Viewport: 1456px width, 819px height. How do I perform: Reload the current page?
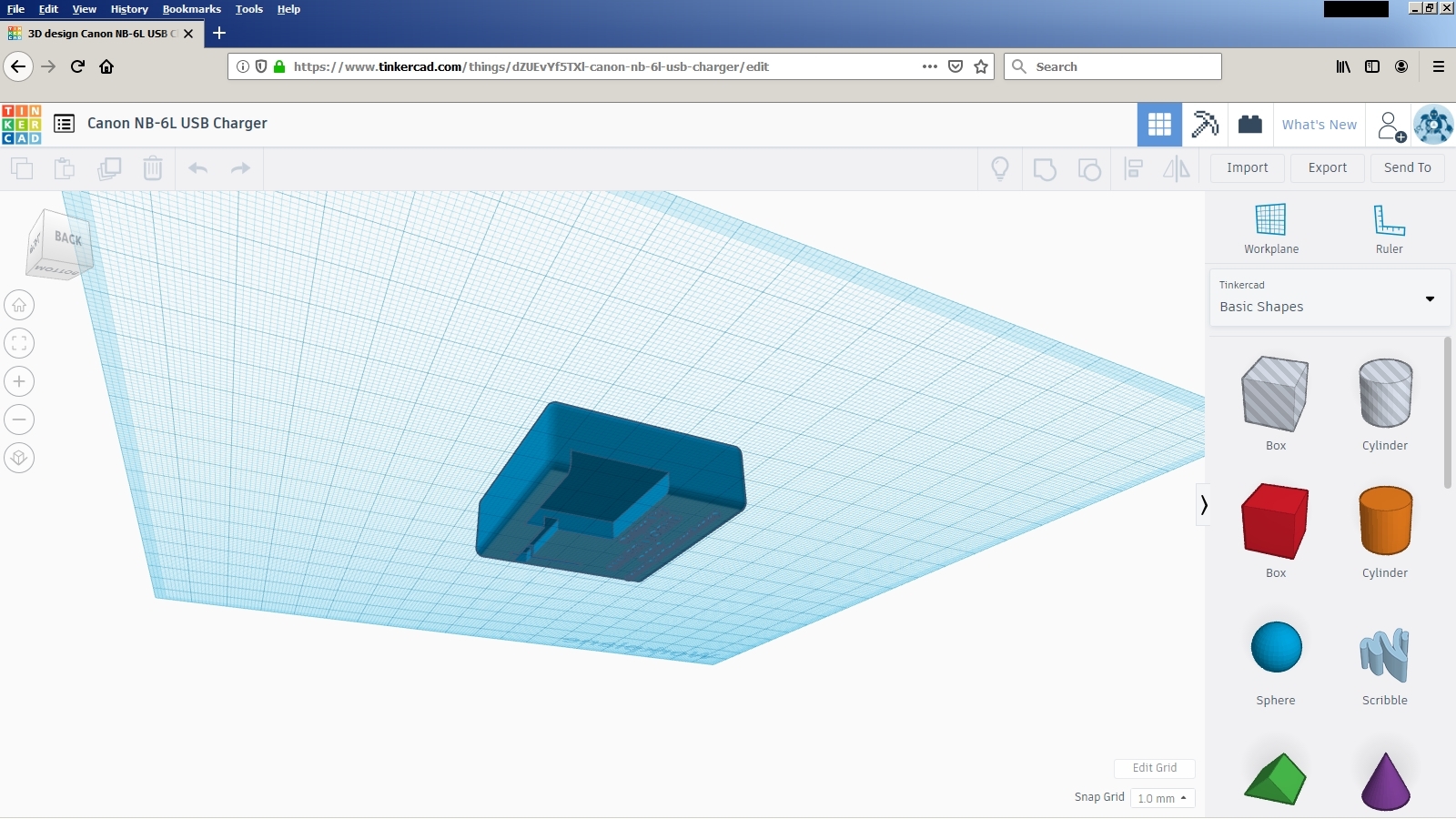pyautogui.click(x=77, y=66)
